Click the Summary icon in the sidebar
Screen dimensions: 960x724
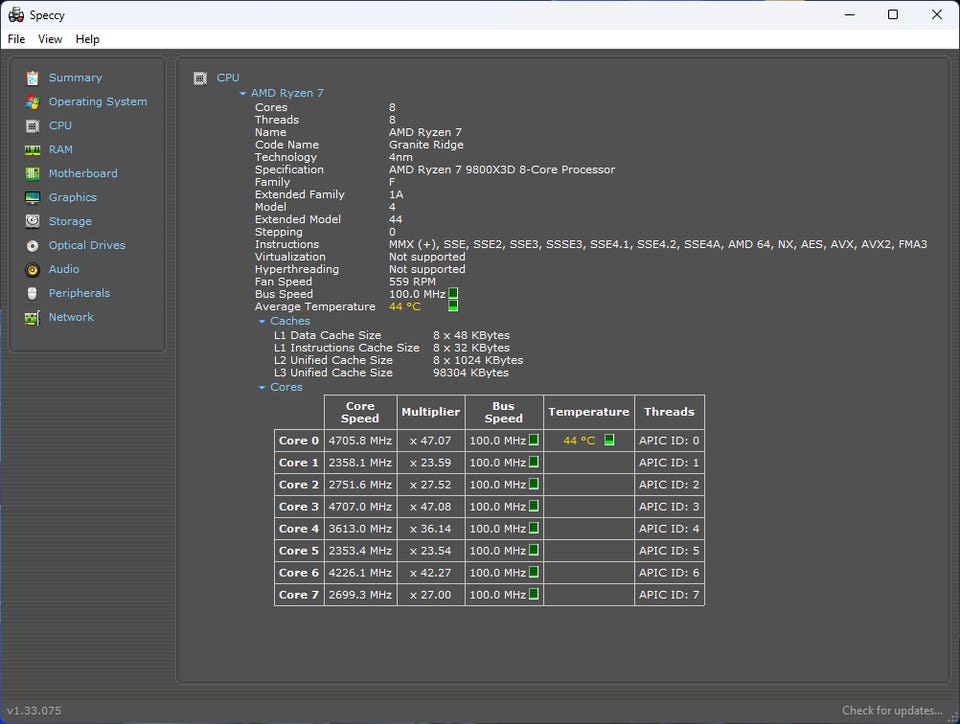pos(33,78)
